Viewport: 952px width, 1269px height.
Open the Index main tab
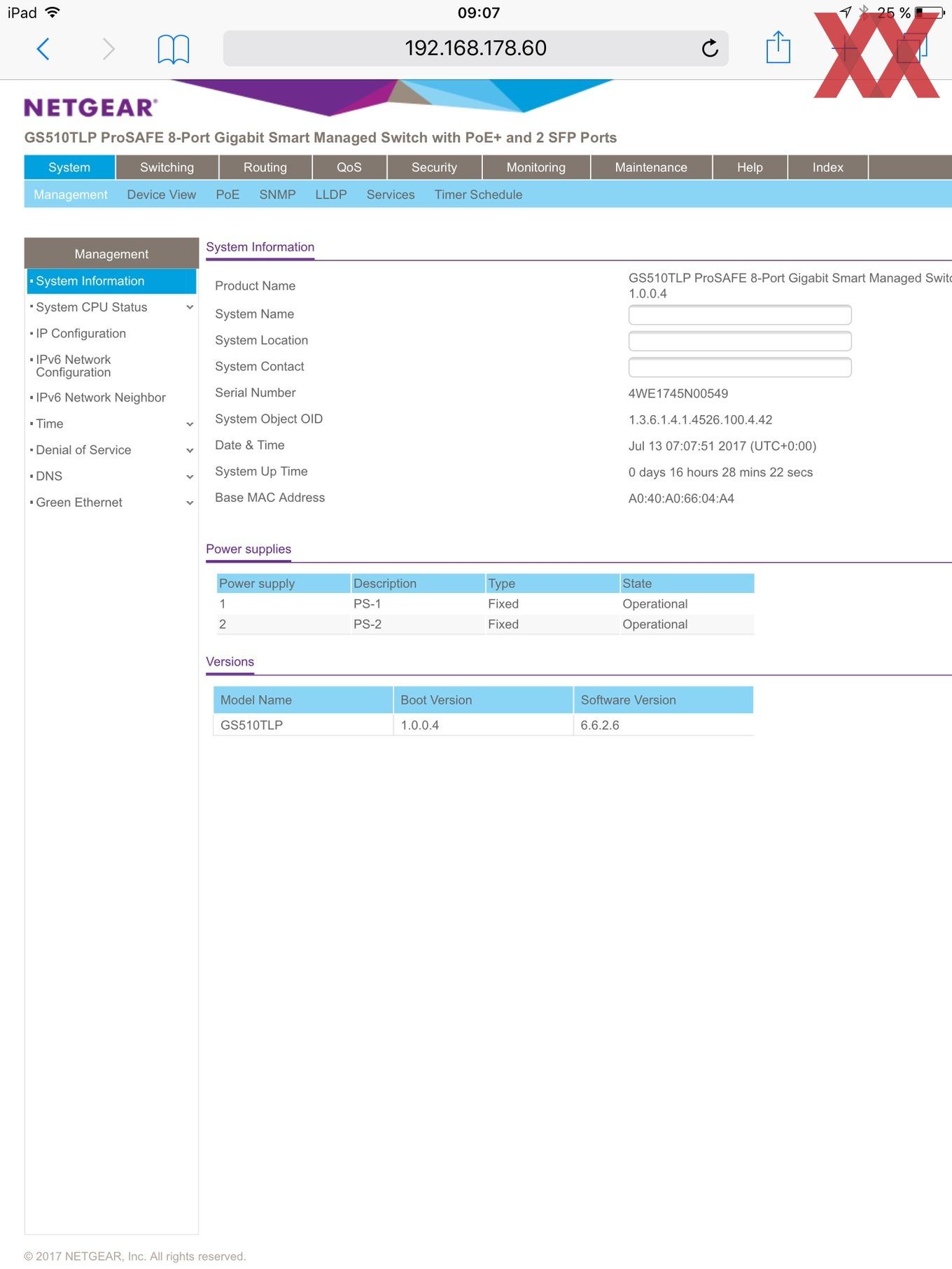coord(827,167)
